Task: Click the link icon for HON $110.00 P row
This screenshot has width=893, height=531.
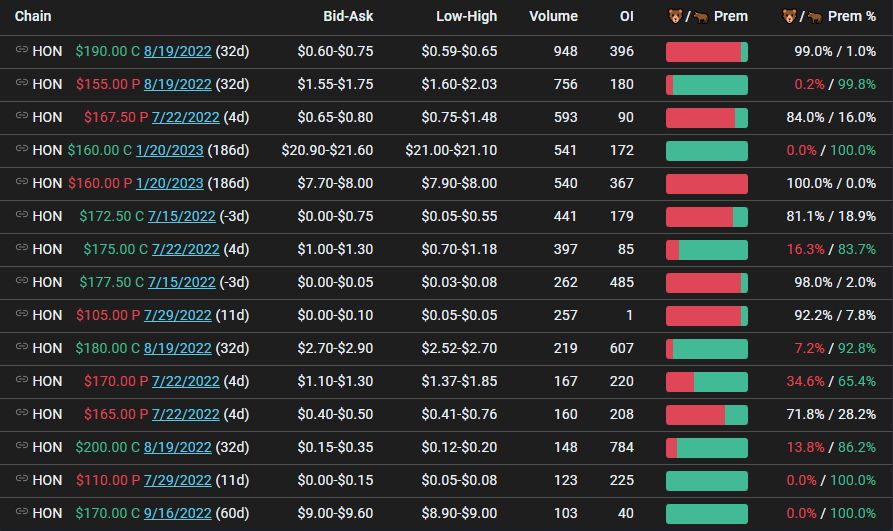Action: pos(22,479)
